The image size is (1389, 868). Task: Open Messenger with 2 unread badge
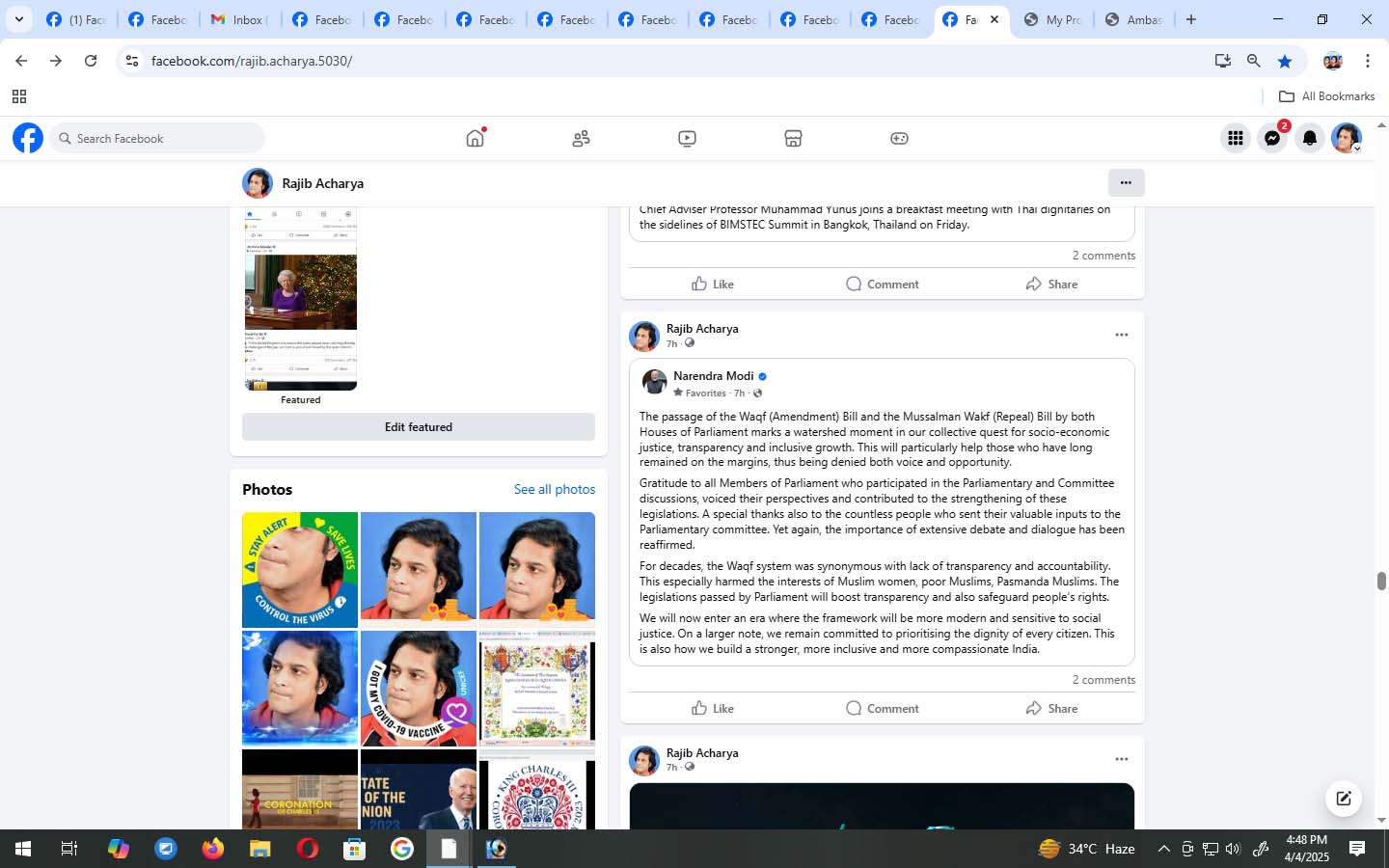(1272, 138)
